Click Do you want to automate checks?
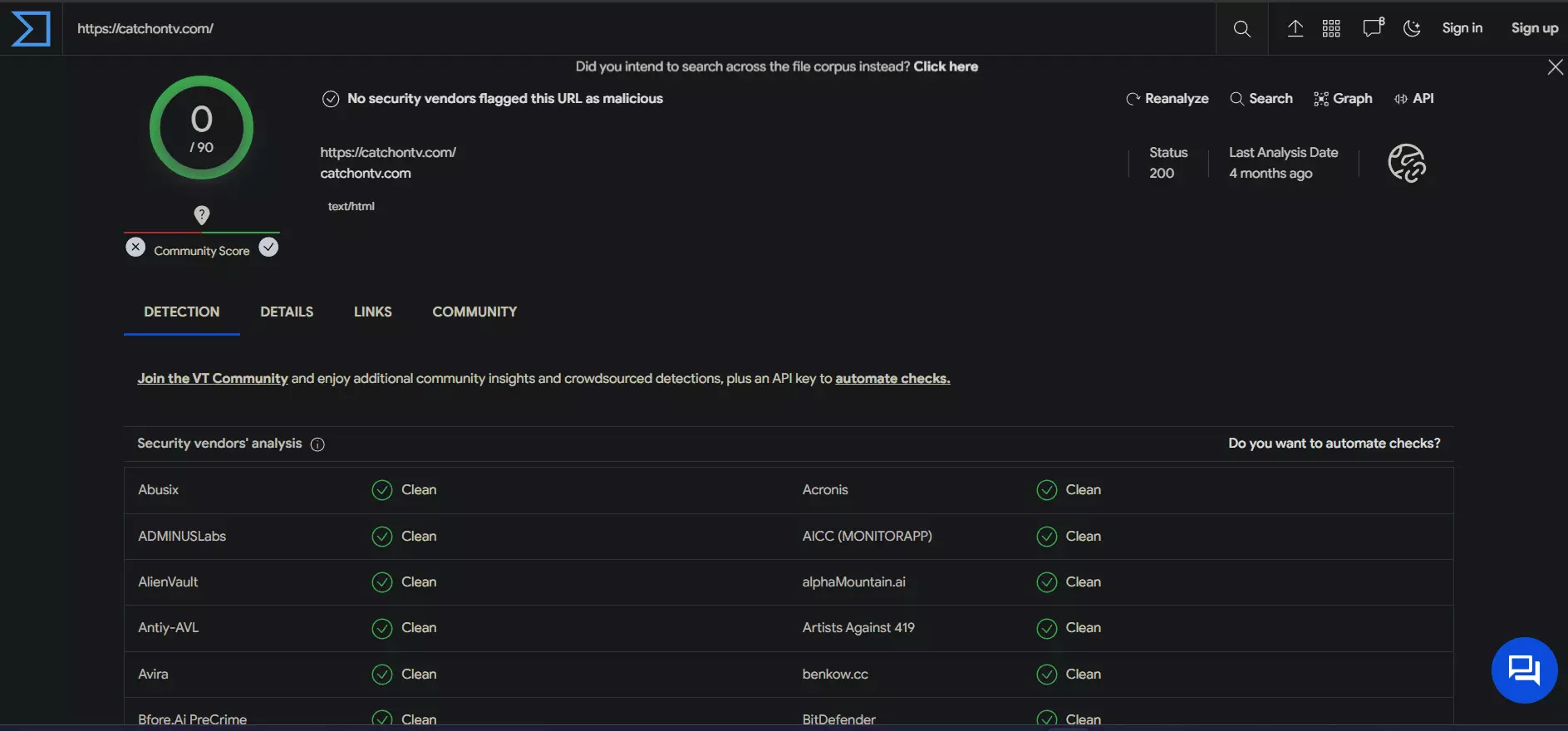Viewport: 1568px width, 731px height. click(1335, 444)
